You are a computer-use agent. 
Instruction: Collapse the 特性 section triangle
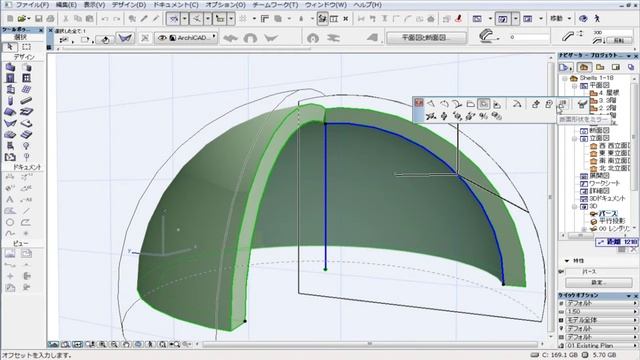coord(567,261)
